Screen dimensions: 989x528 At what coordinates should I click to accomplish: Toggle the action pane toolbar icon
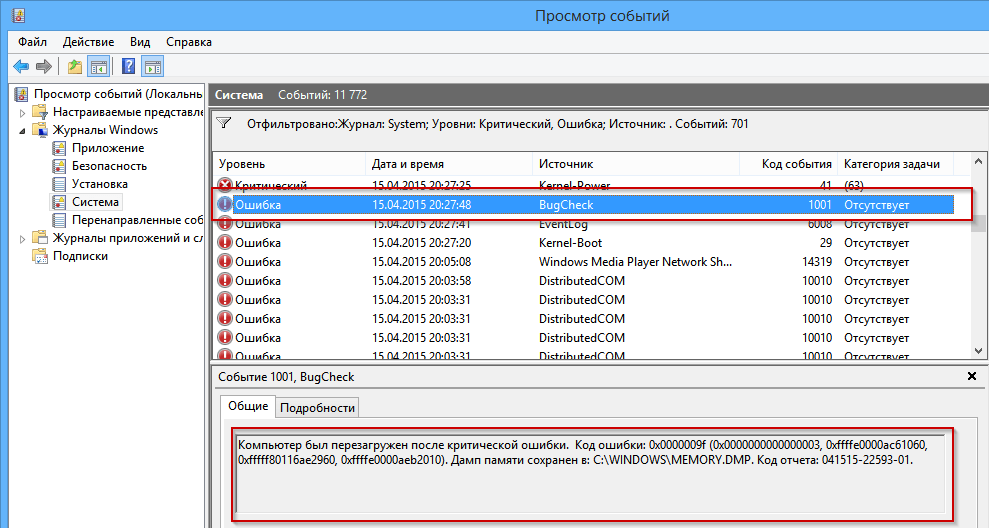pyautogui.click(x=152, y=67)
